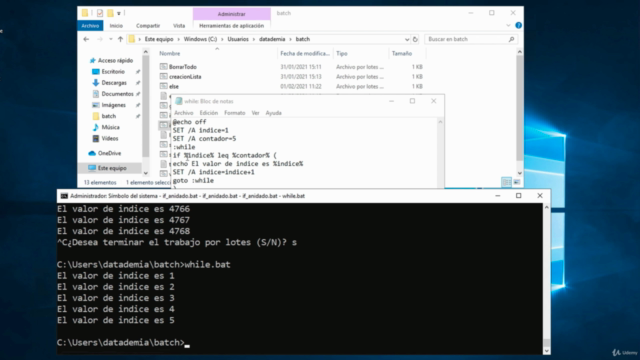Click the Notepad scrollbar up arrow
This screenshot has height=360, width=640.
point(440,122)
